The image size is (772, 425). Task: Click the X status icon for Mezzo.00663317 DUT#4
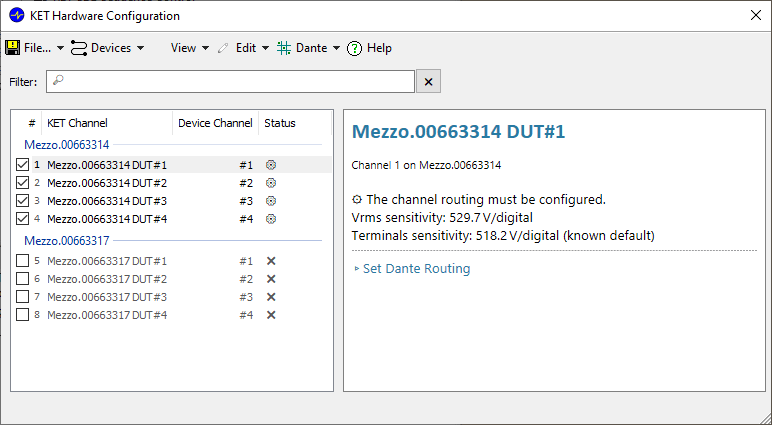[271, 315]
